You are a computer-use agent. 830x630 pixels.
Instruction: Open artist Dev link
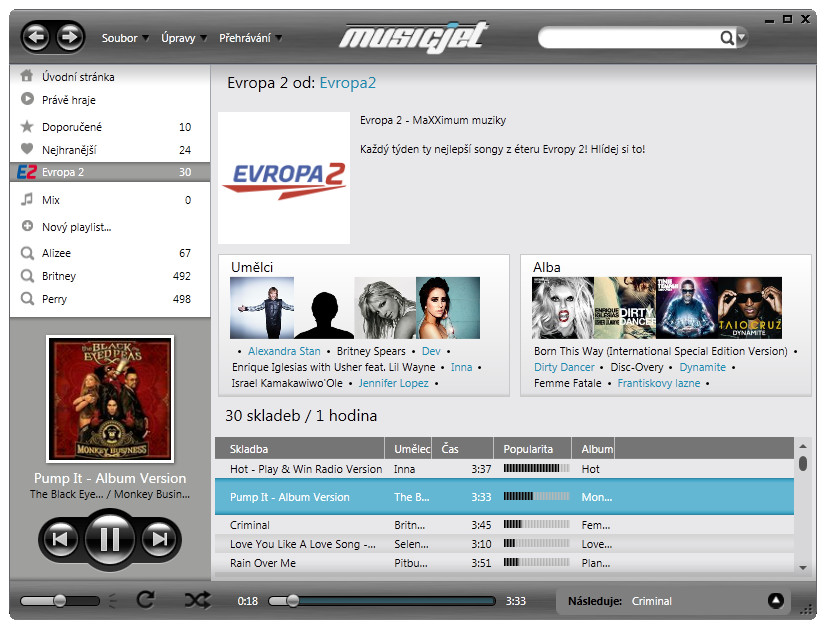(431, 352)
